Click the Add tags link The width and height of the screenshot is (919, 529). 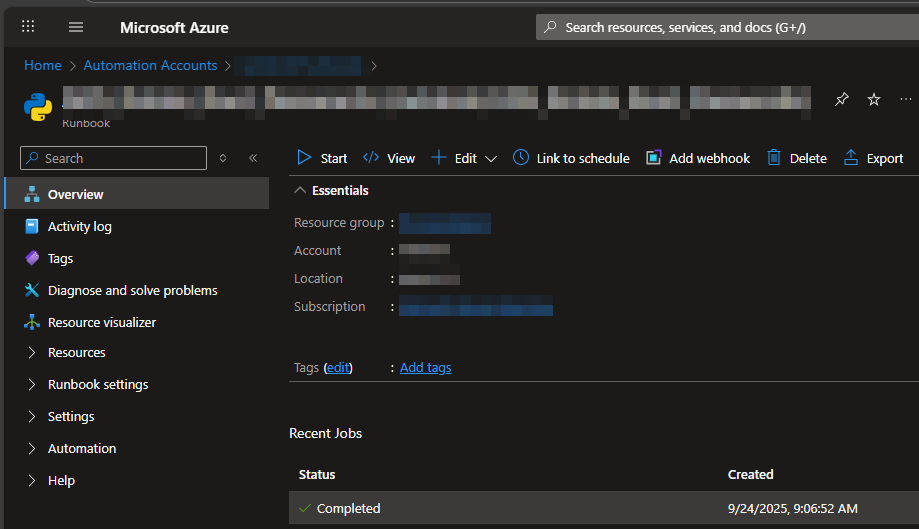[426, 367]
